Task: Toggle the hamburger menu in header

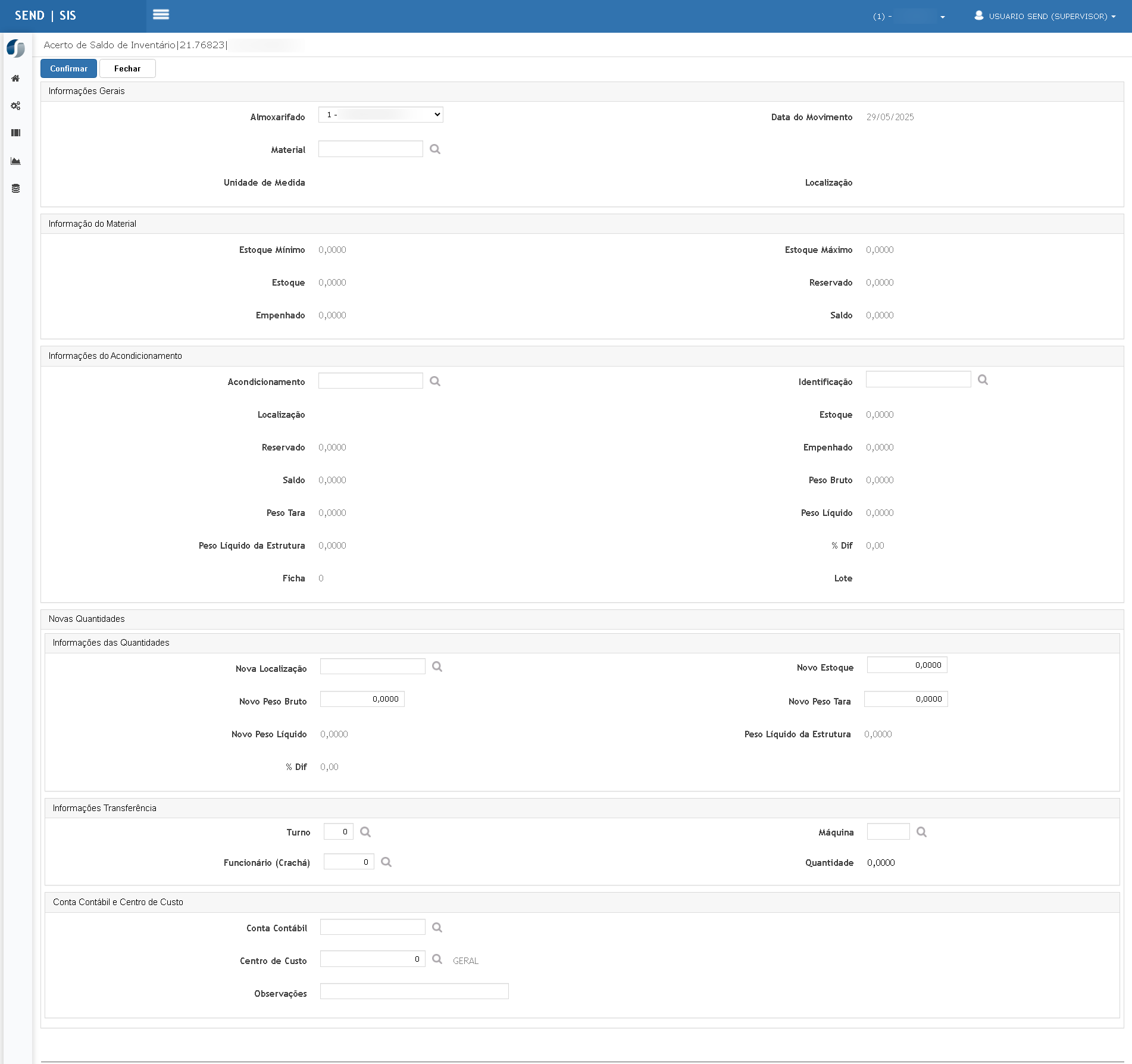Action: click(161, 15)
